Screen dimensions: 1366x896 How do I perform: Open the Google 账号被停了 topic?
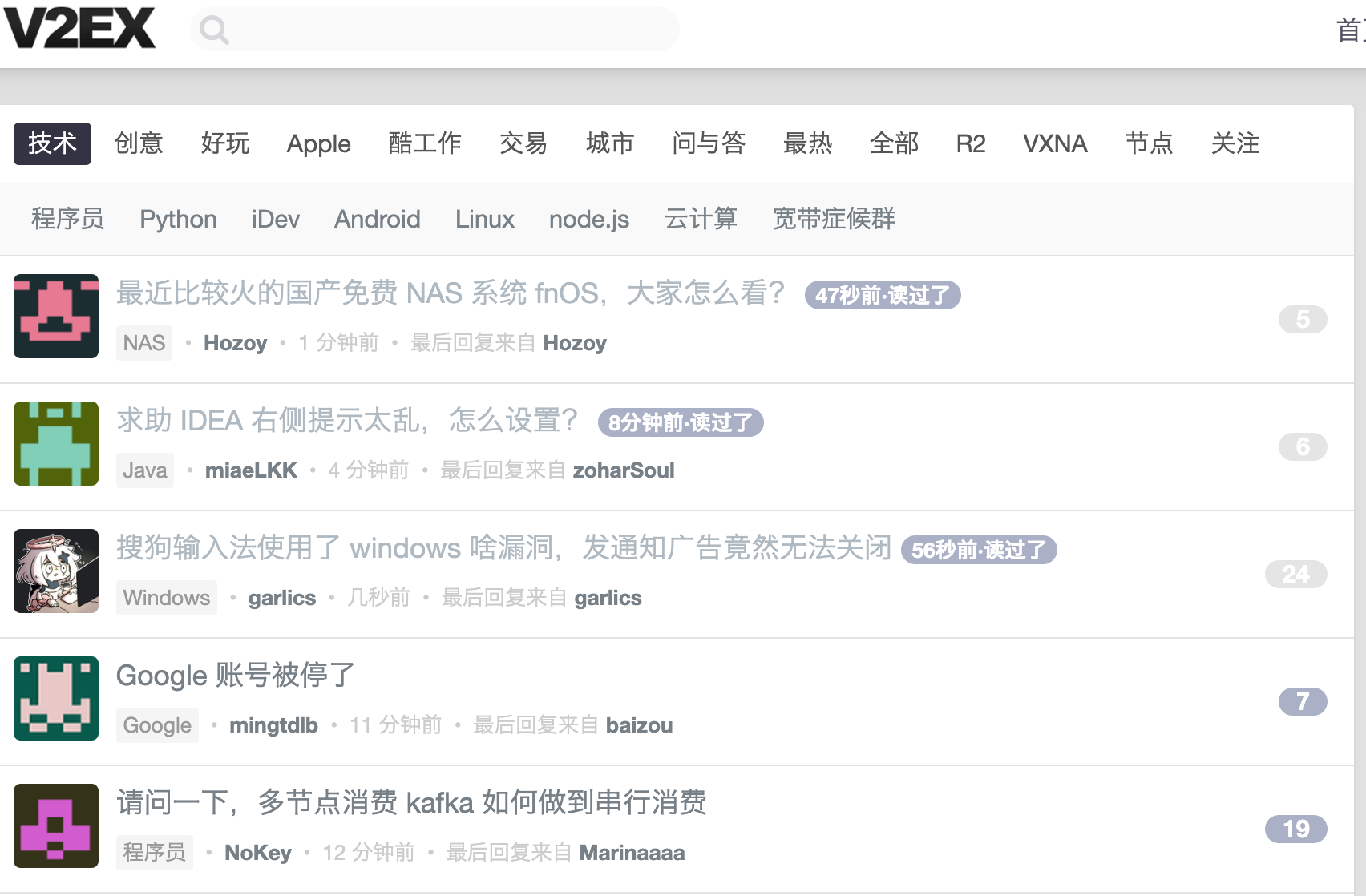[x=236, y=675]
